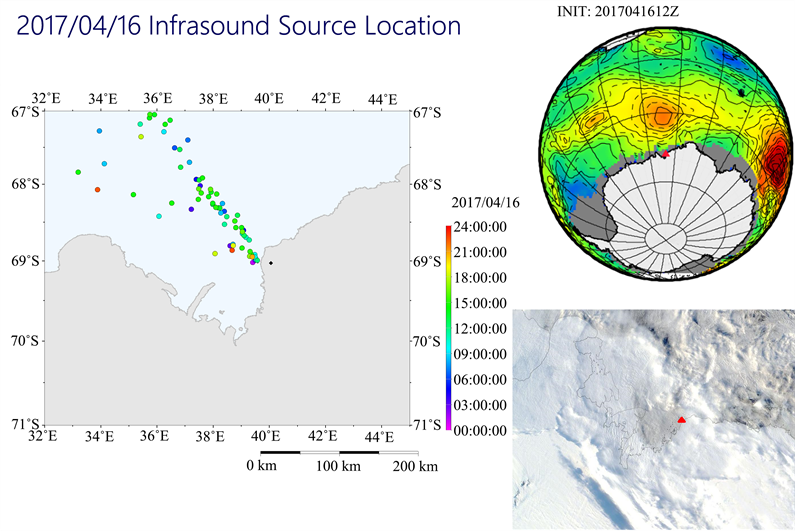The width and height of the screenshot is (795, 531).
Task: Click the '2017/04/16 Infrasound Source Location' title
Action: click(x=240, y=27)
